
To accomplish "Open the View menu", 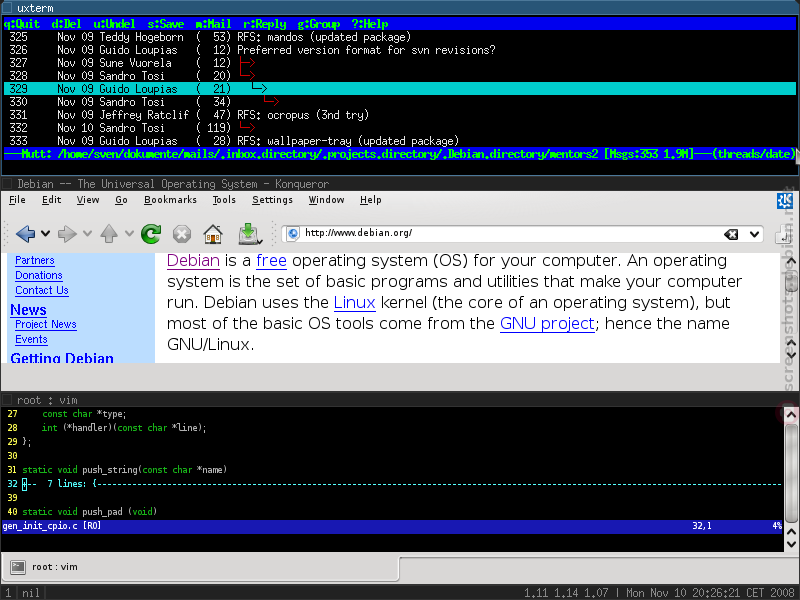I will click(x=88, y=200).
